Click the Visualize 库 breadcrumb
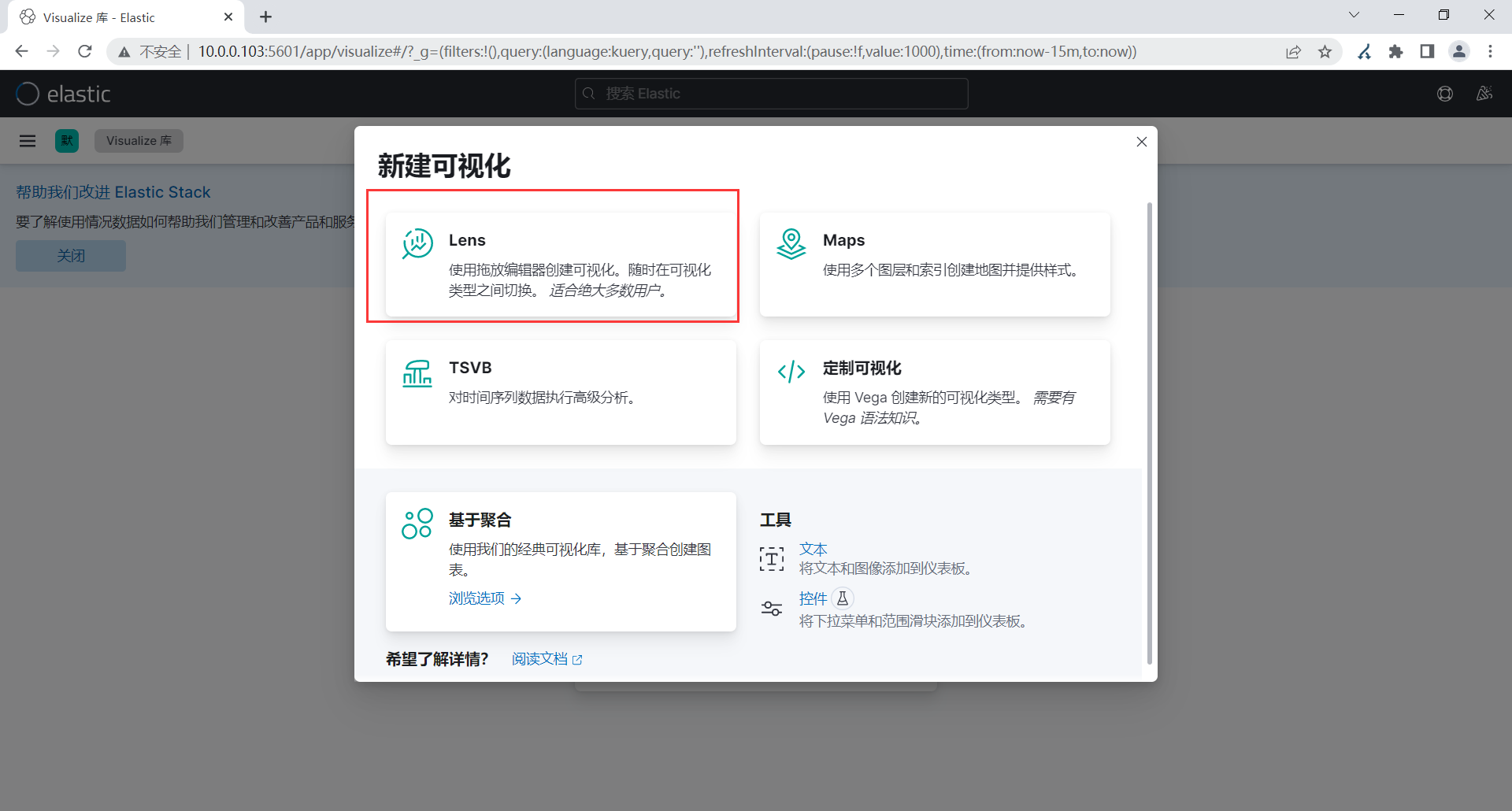The image size is (1512, 811). tap(139, 141)
